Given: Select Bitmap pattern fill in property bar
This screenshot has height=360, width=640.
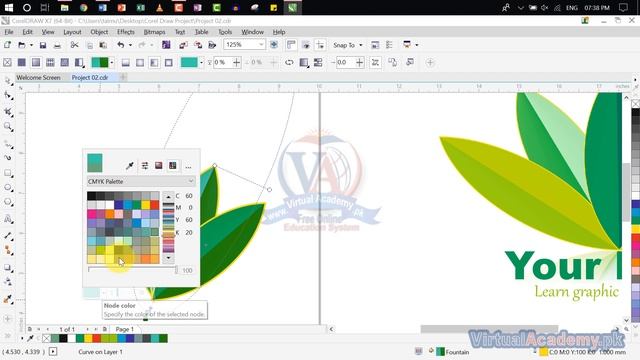Looking at the screenshot, I should (x=64, y=62).
